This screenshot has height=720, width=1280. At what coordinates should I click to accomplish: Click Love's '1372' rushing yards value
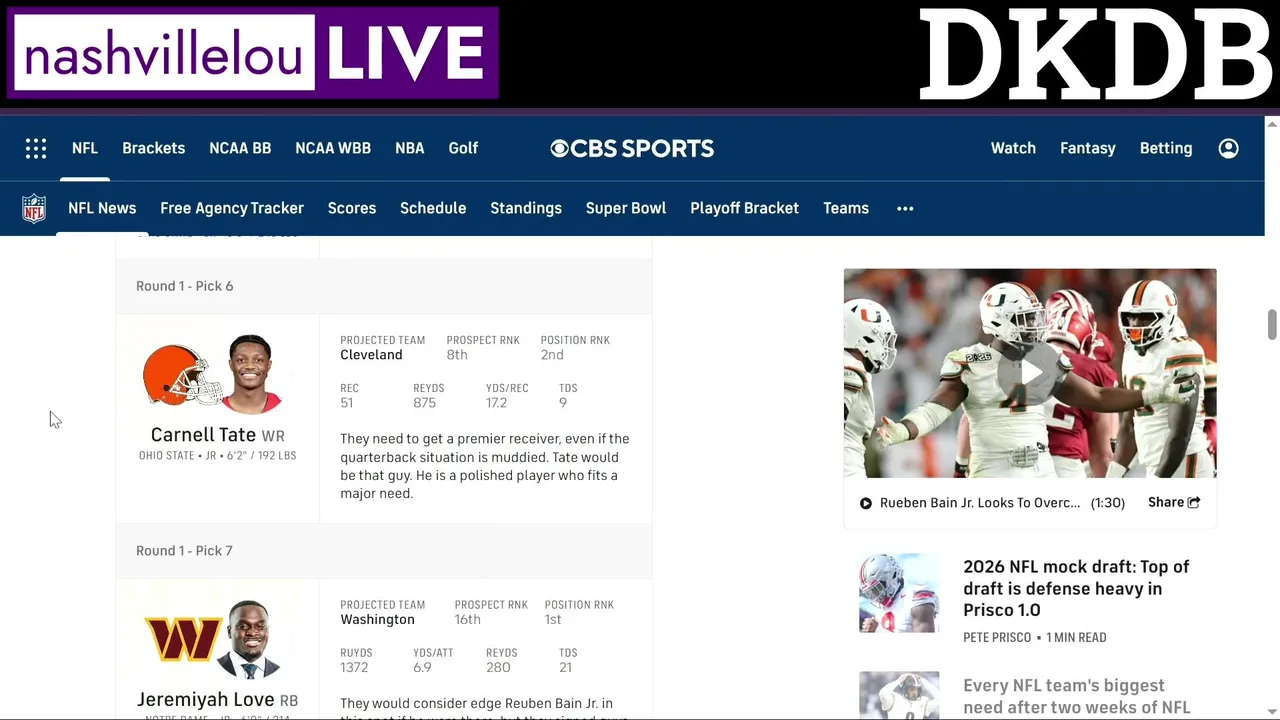(354, 668)
